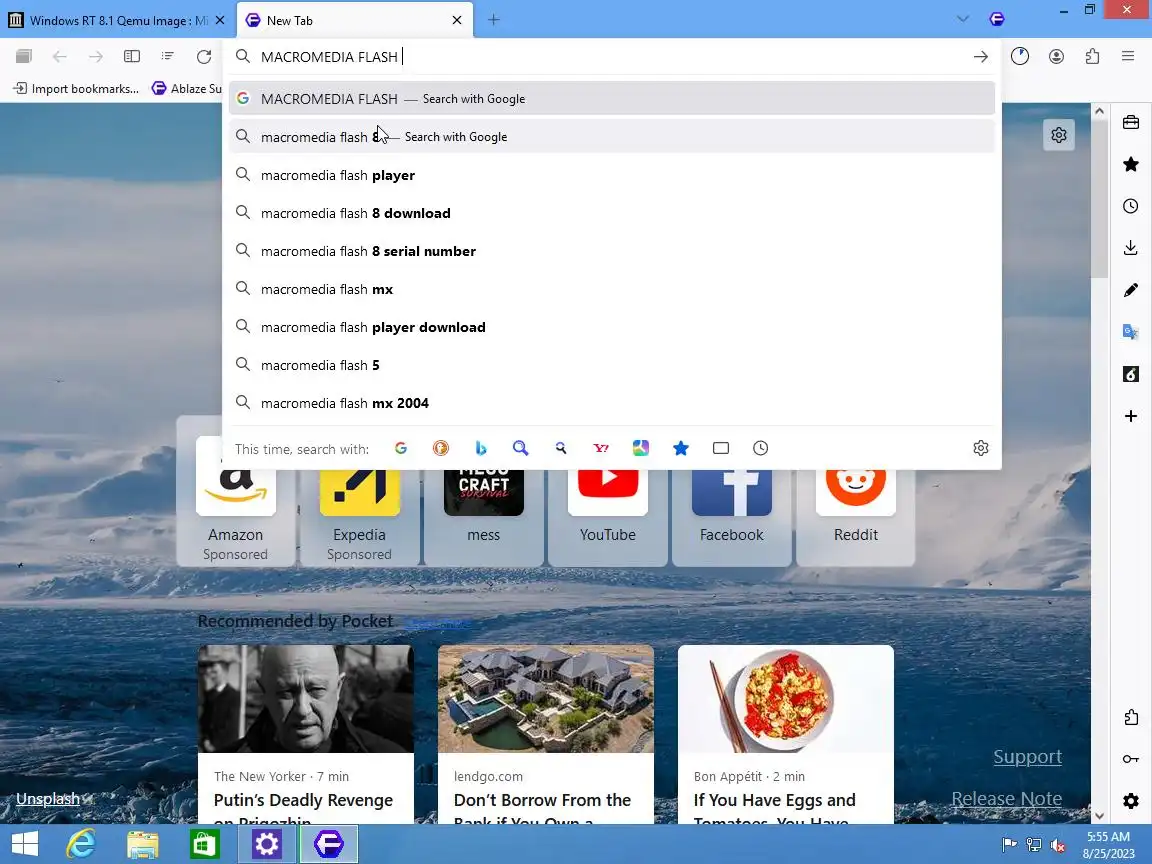
Task: Expand the list all tabs chevron
Action: [963, 20]
